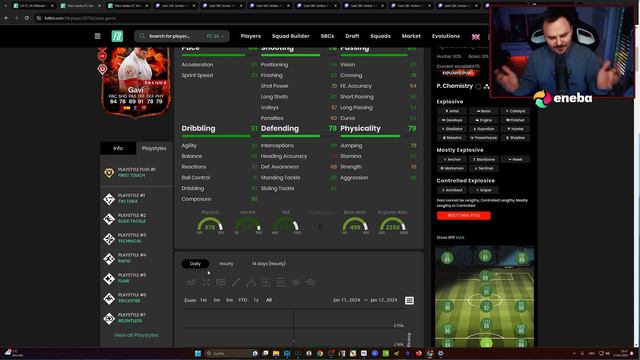Click the Flair playstyle icon
Image resolution: width=640 pixels, height=360 pixels.
pos(109,278)
